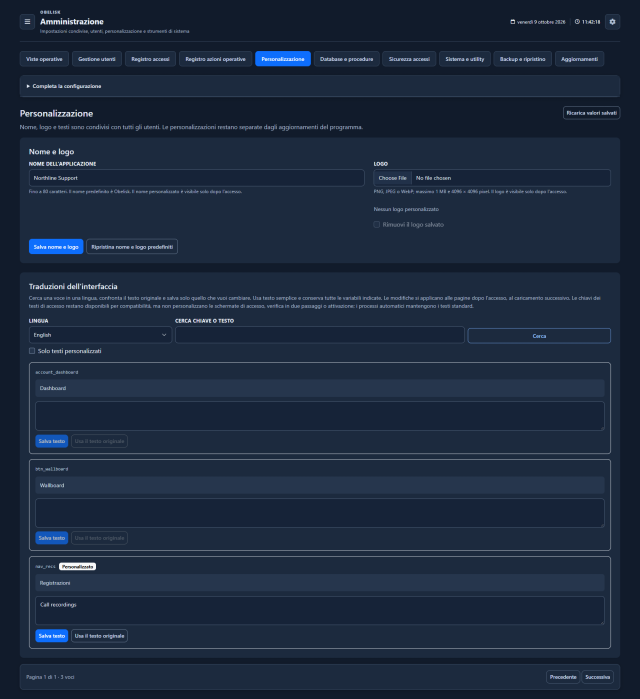Open the hamburger navigation menu

pos(27,21)
